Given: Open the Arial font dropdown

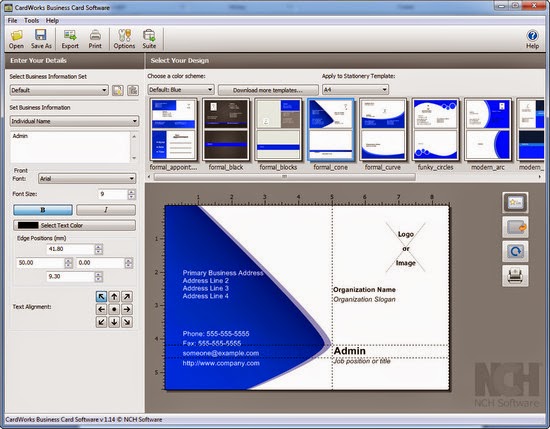Looking at the screenshot, I should 87,179.
